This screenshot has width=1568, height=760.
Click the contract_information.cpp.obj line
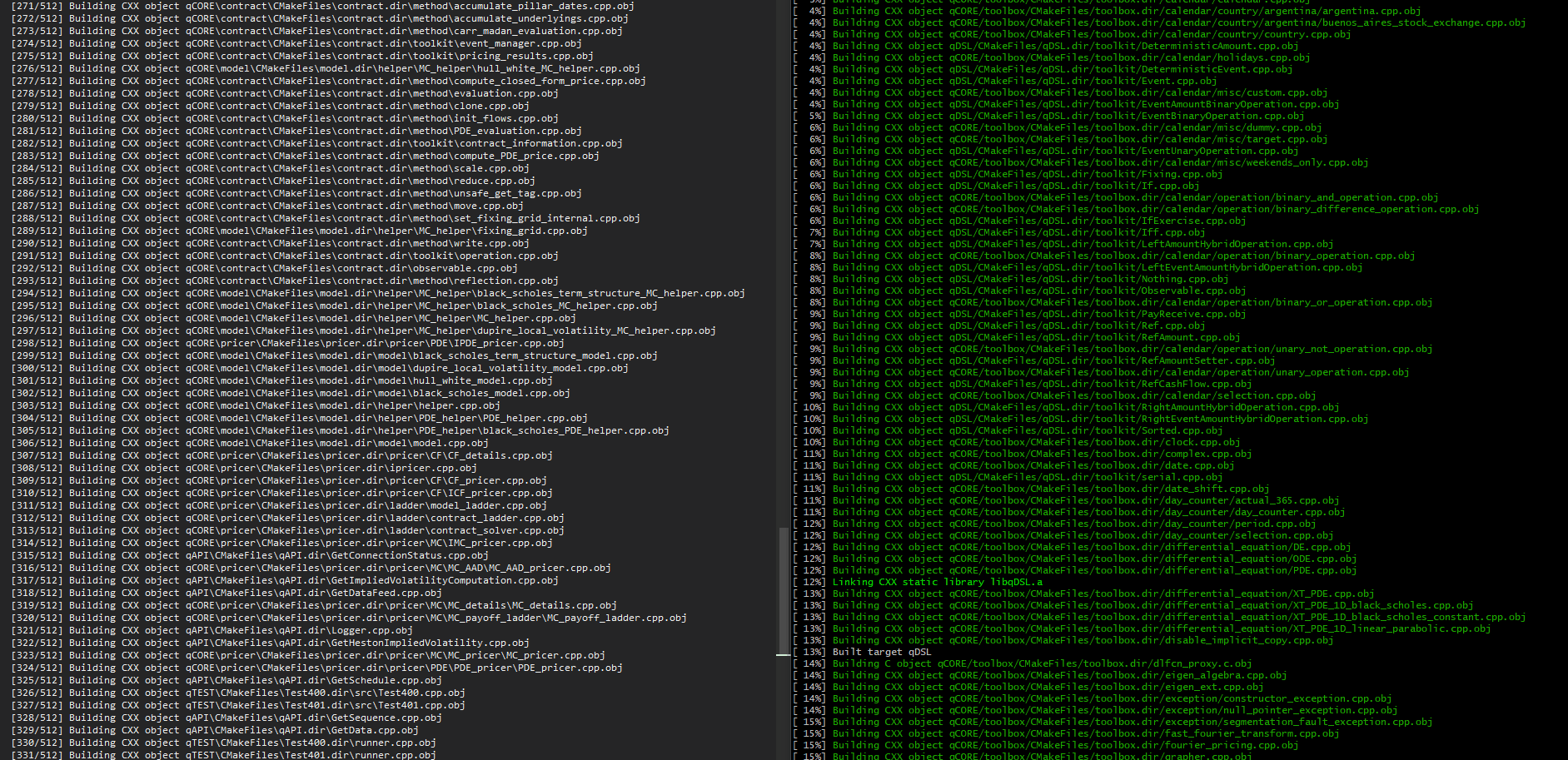[316, 143]
